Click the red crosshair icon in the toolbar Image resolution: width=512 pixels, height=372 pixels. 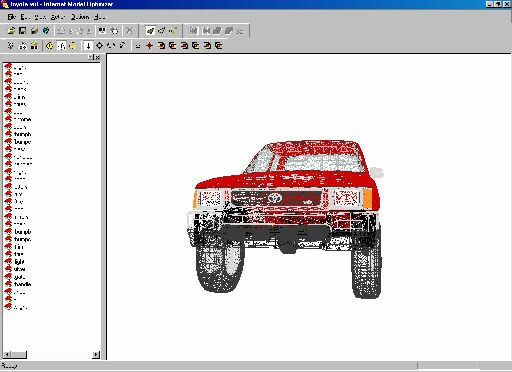pos(149,46)
